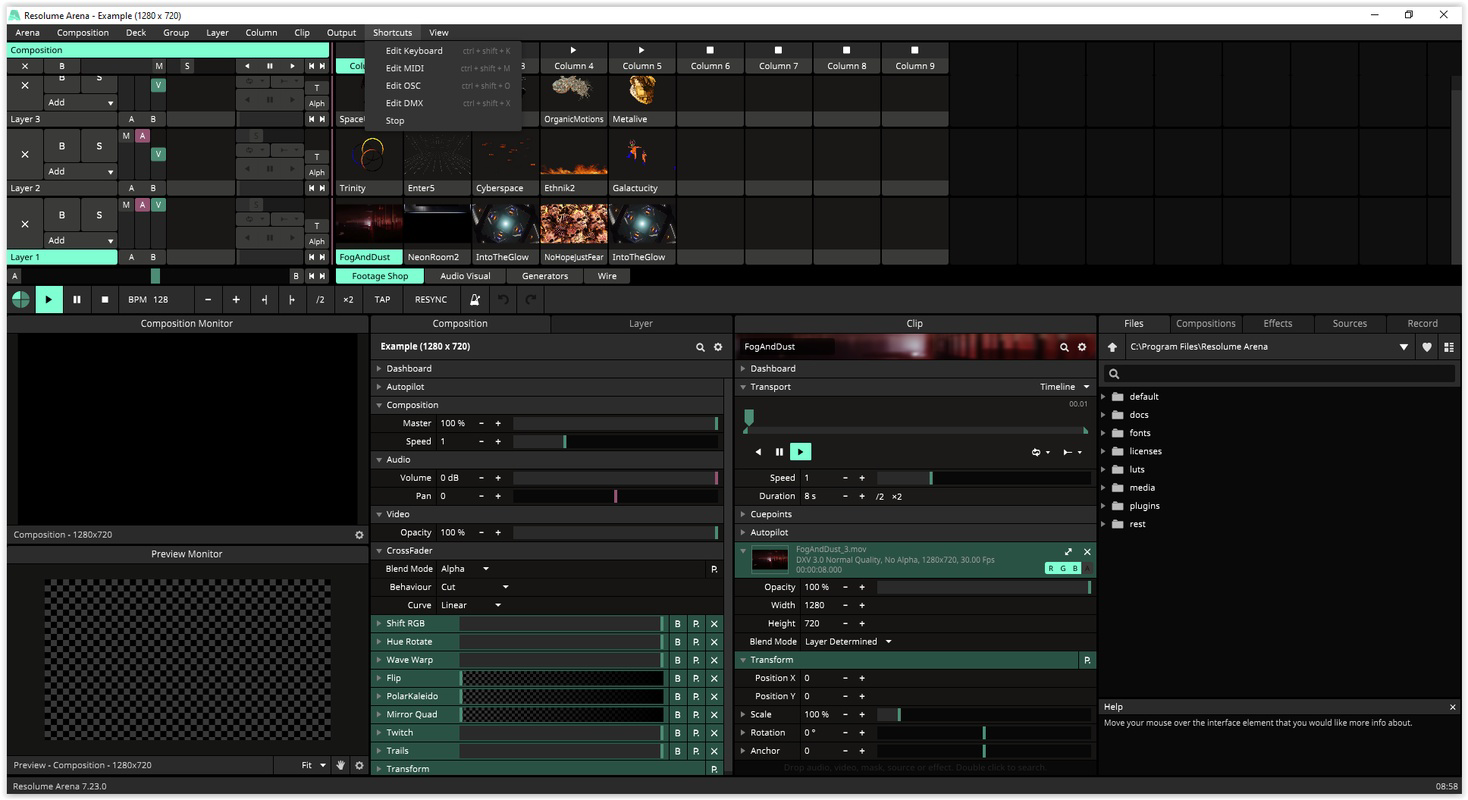Close the Help panel
The image size is (1468, 800).
(x=1452, y=707)
